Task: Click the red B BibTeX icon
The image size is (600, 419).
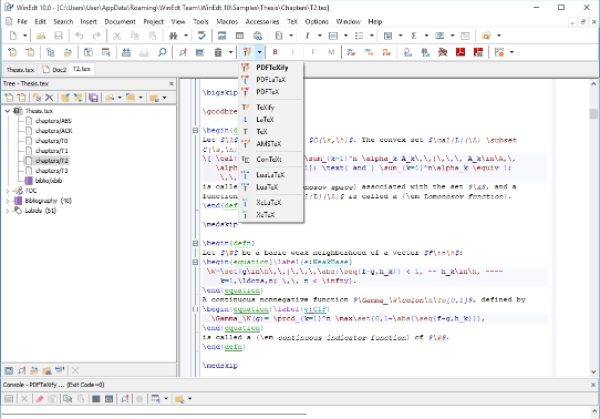Action: (x=275, y=52)
